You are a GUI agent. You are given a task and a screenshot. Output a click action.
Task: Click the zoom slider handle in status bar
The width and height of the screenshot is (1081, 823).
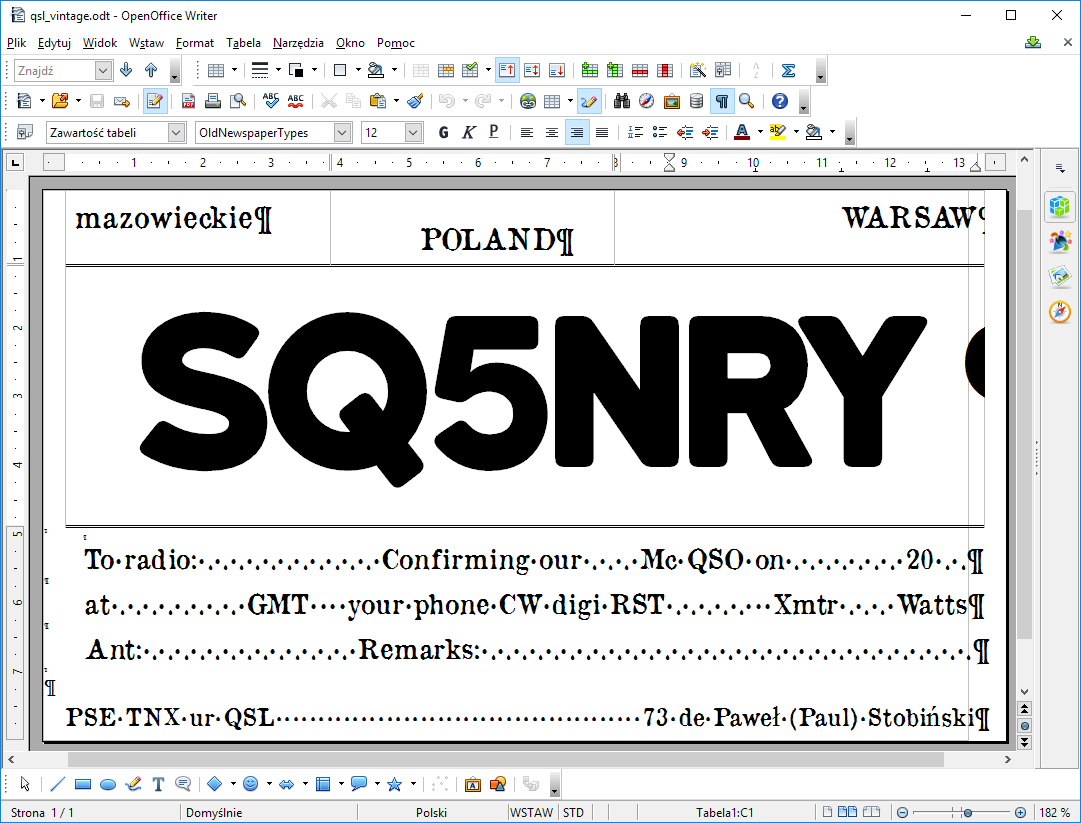(968, 813)
